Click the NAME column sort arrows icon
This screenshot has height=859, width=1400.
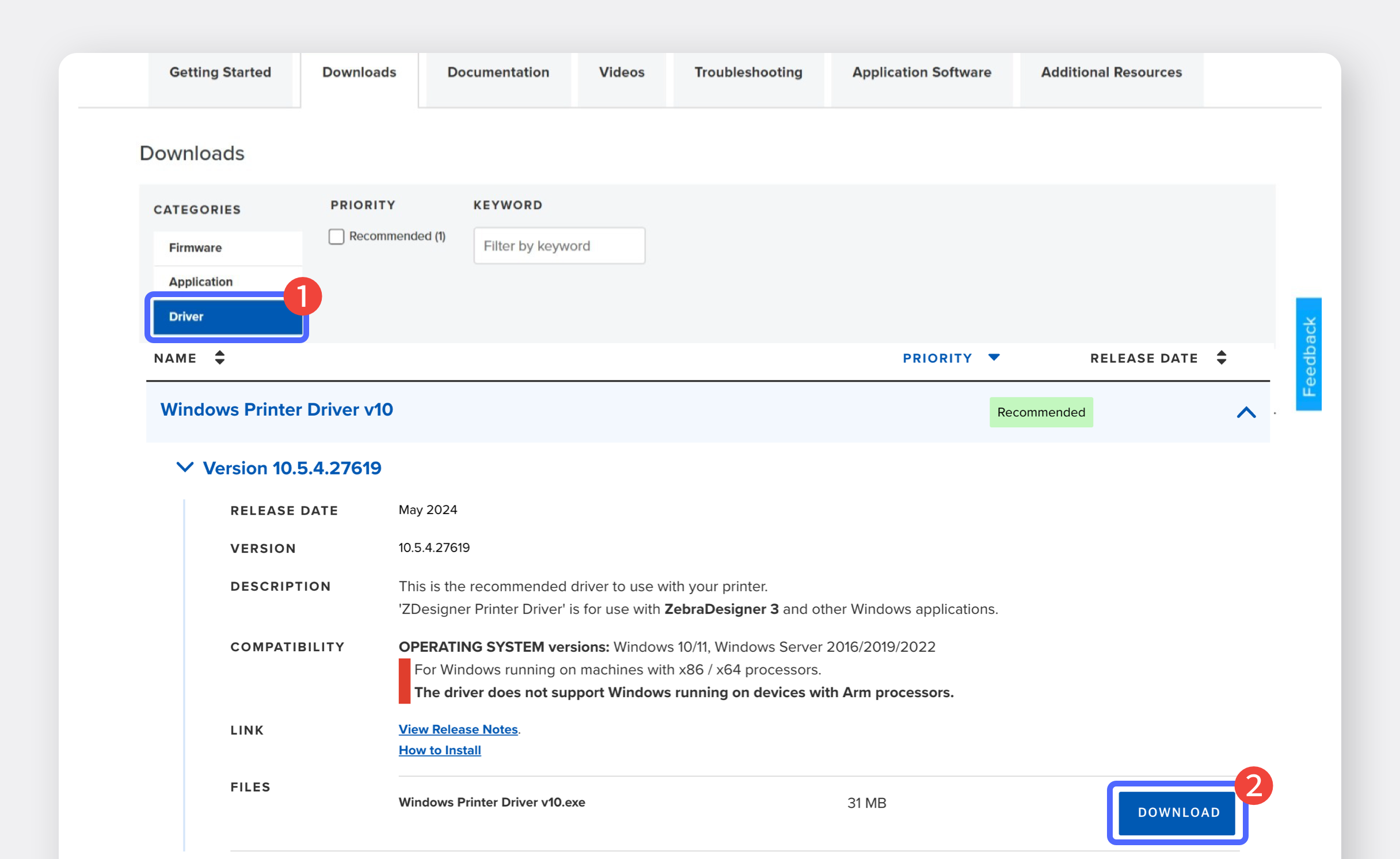click(219, 358)
